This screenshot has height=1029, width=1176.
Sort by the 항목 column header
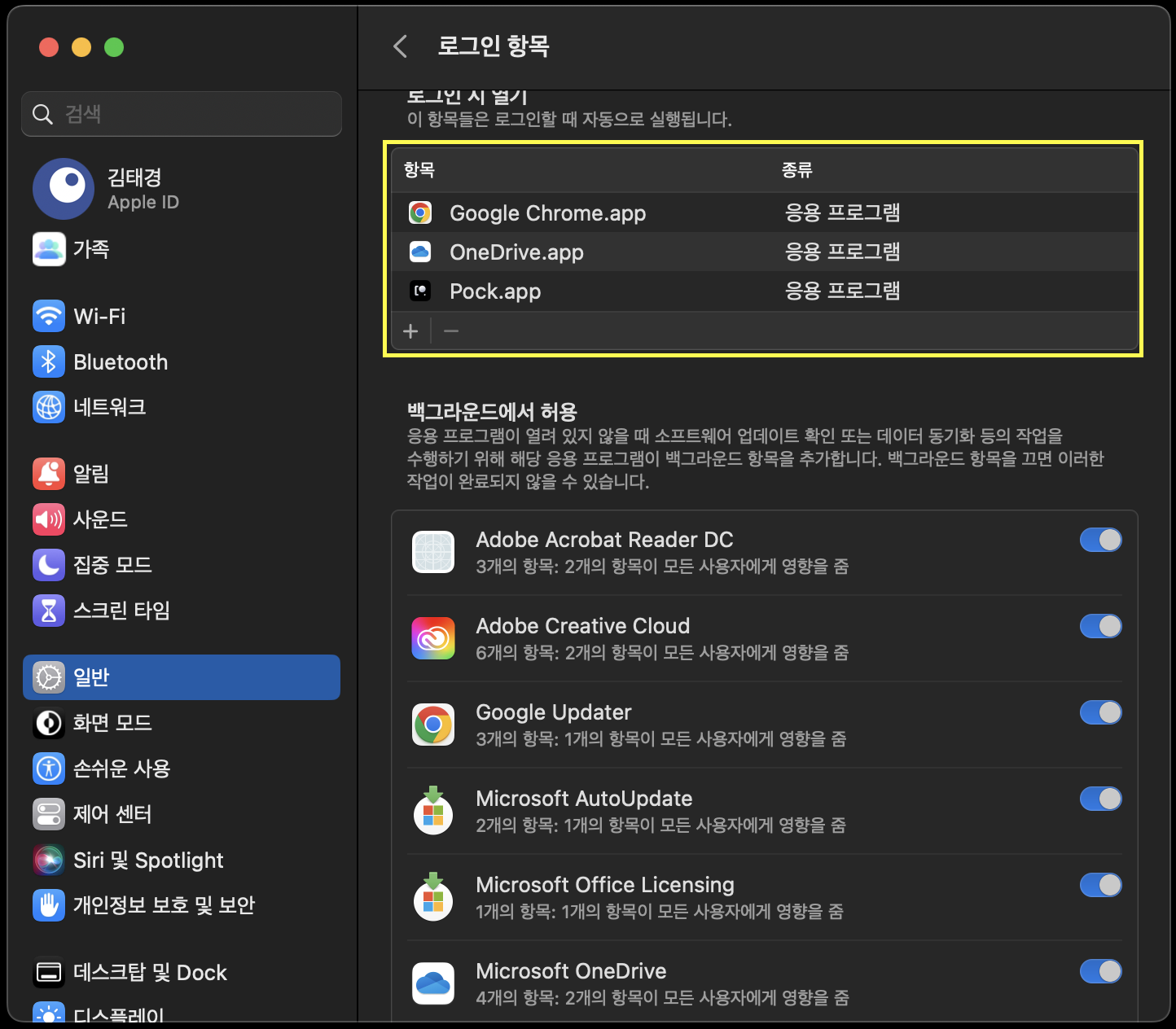coord(419,169)
